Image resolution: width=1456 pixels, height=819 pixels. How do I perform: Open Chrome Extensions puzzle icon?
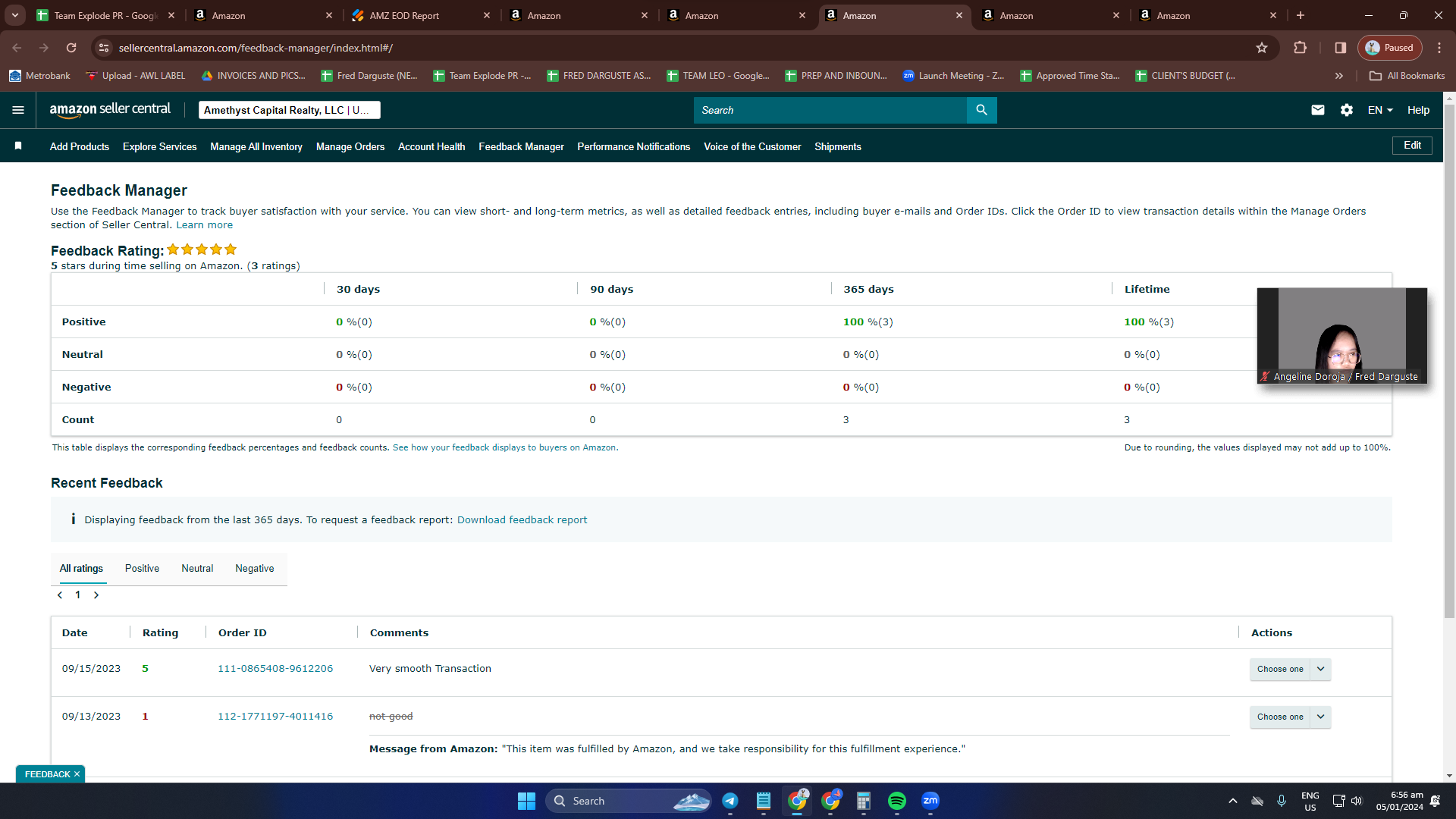[x=1300, y=48]
